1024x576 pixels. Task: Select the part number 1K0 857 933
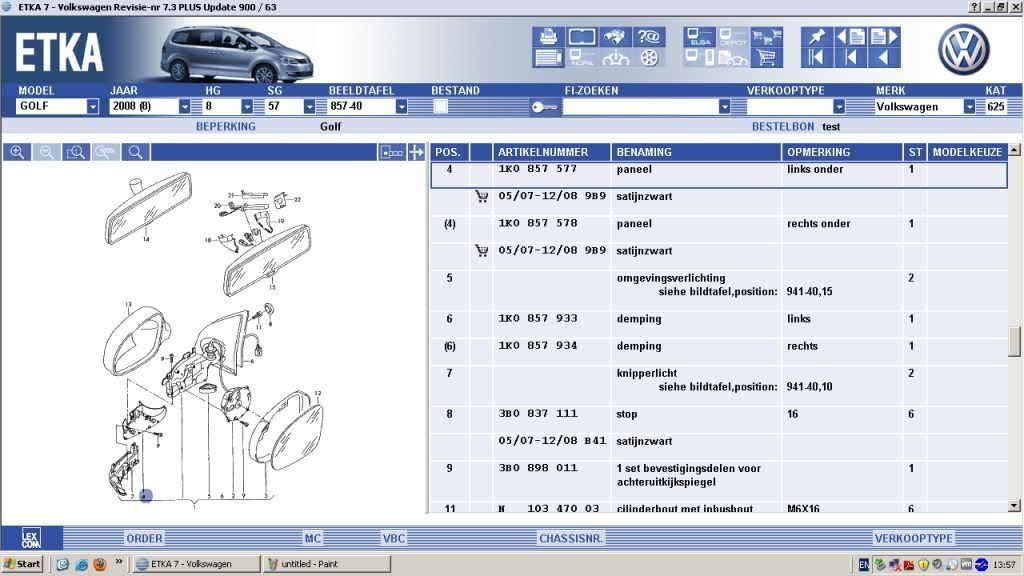tap(537, 319)
